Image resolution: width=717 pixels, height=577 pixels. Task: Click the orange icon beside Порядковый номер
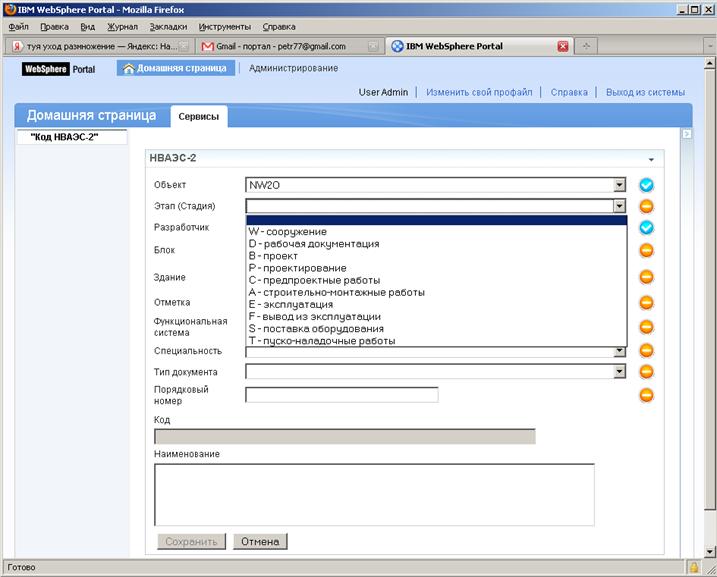pos(646,395)
